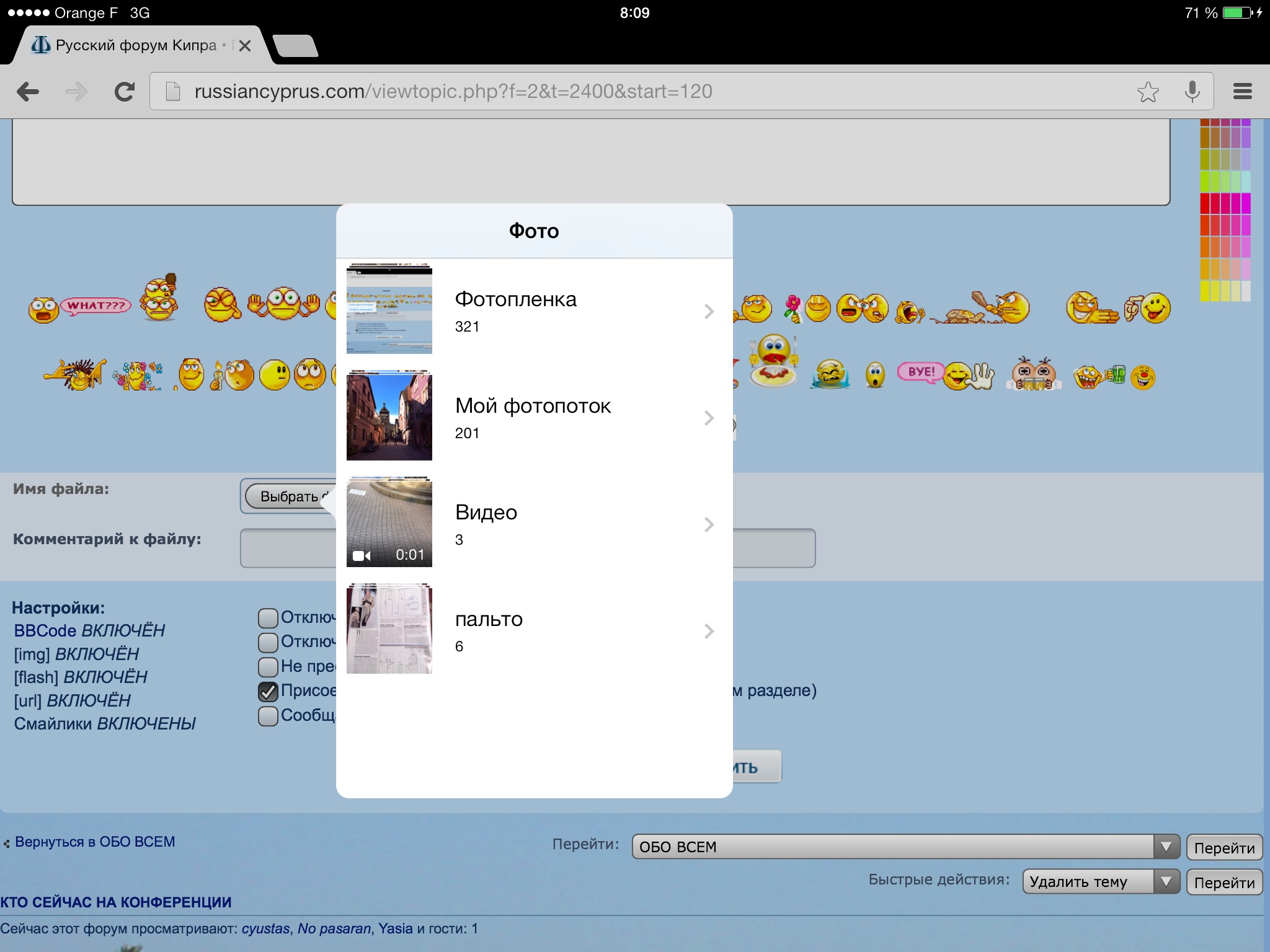
Task: Open the ОБО ВСЕМ forum dropdown
Action: coord(905,847)
